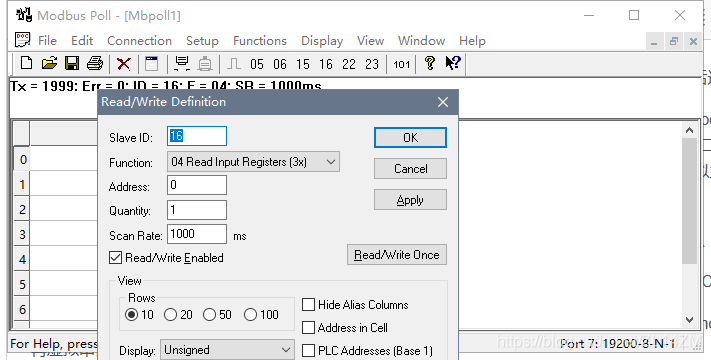
Task: Click the Open file folder icon
Action: click(x=49, y=63)
